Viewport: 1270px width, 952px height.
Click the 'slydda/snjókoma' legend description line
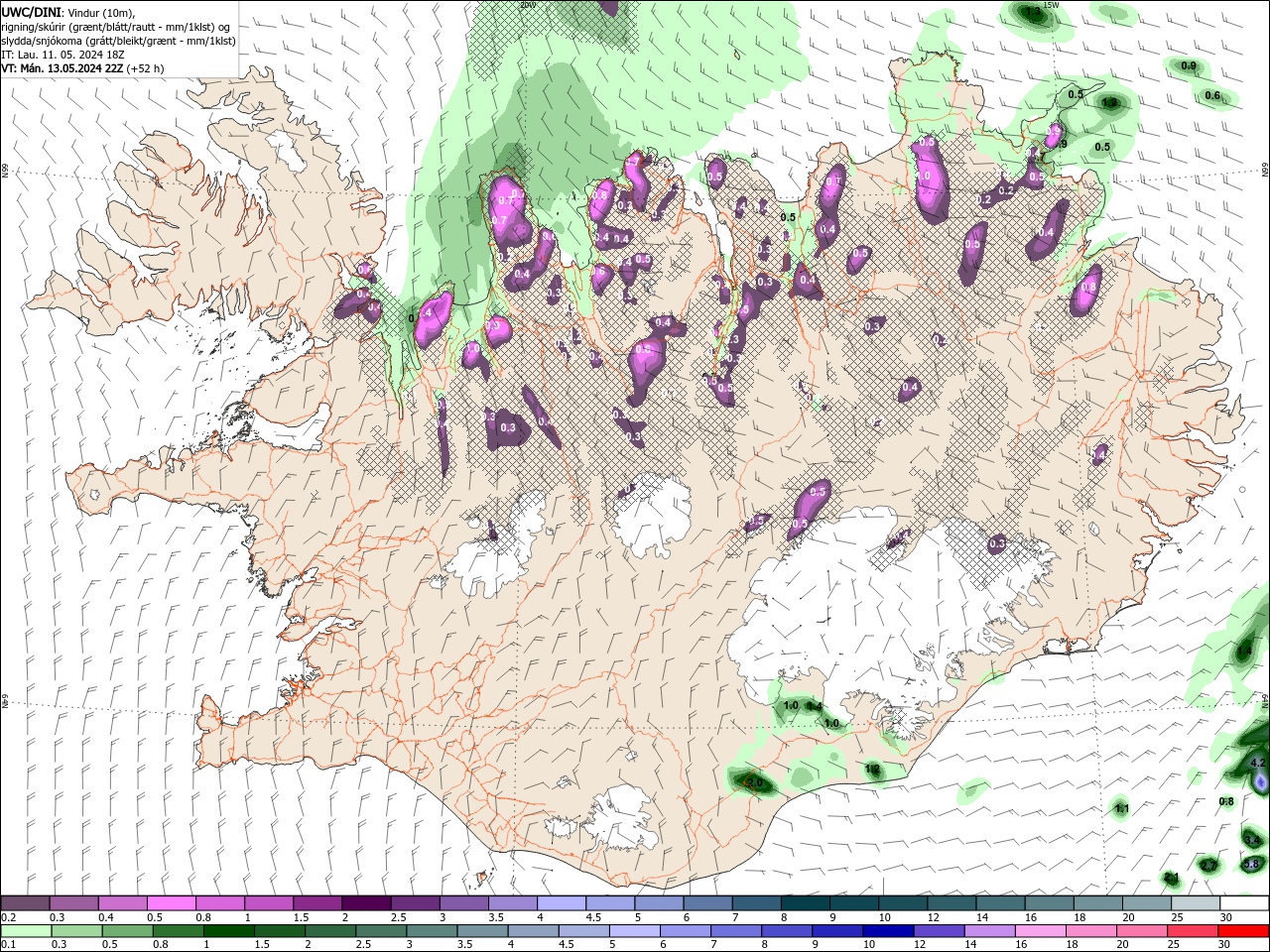118,41
